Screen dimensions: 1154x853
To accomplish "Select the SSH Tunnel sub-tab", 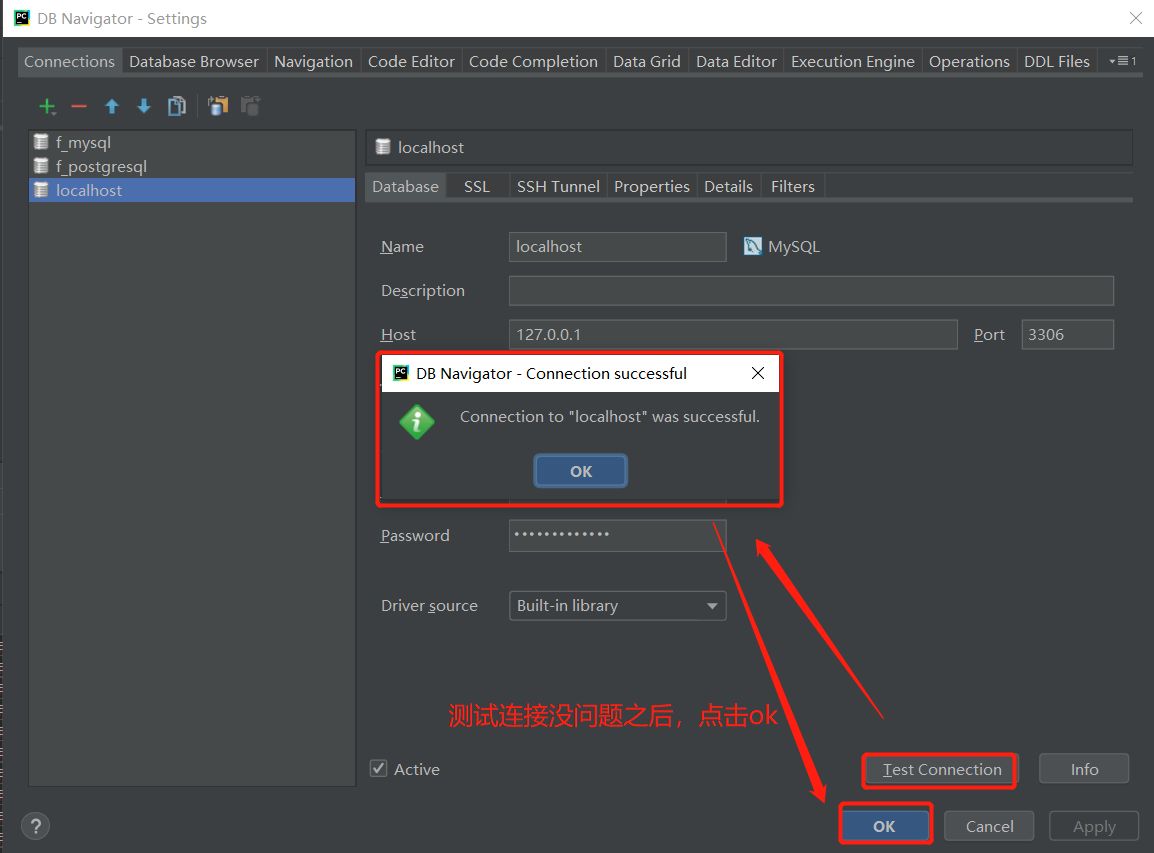I will click(x=558, y=186).
